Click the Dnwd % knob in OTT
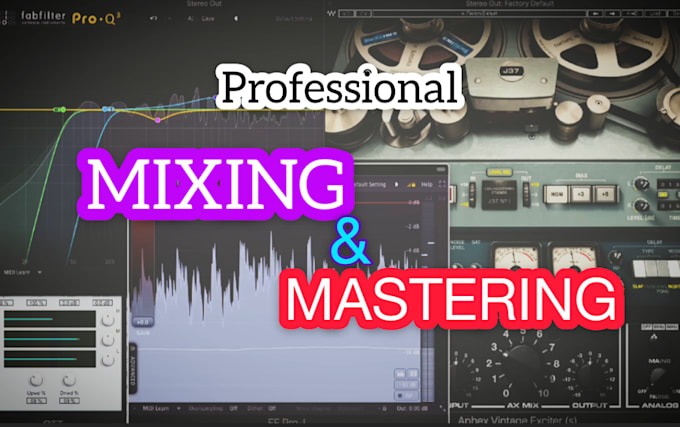Viewport: 680px width, 427px height. click(69, 381)
